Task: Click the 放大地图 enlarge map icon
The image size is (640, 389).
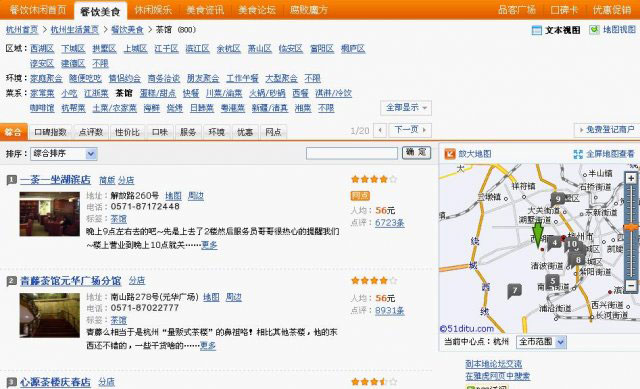Action: 450,154
